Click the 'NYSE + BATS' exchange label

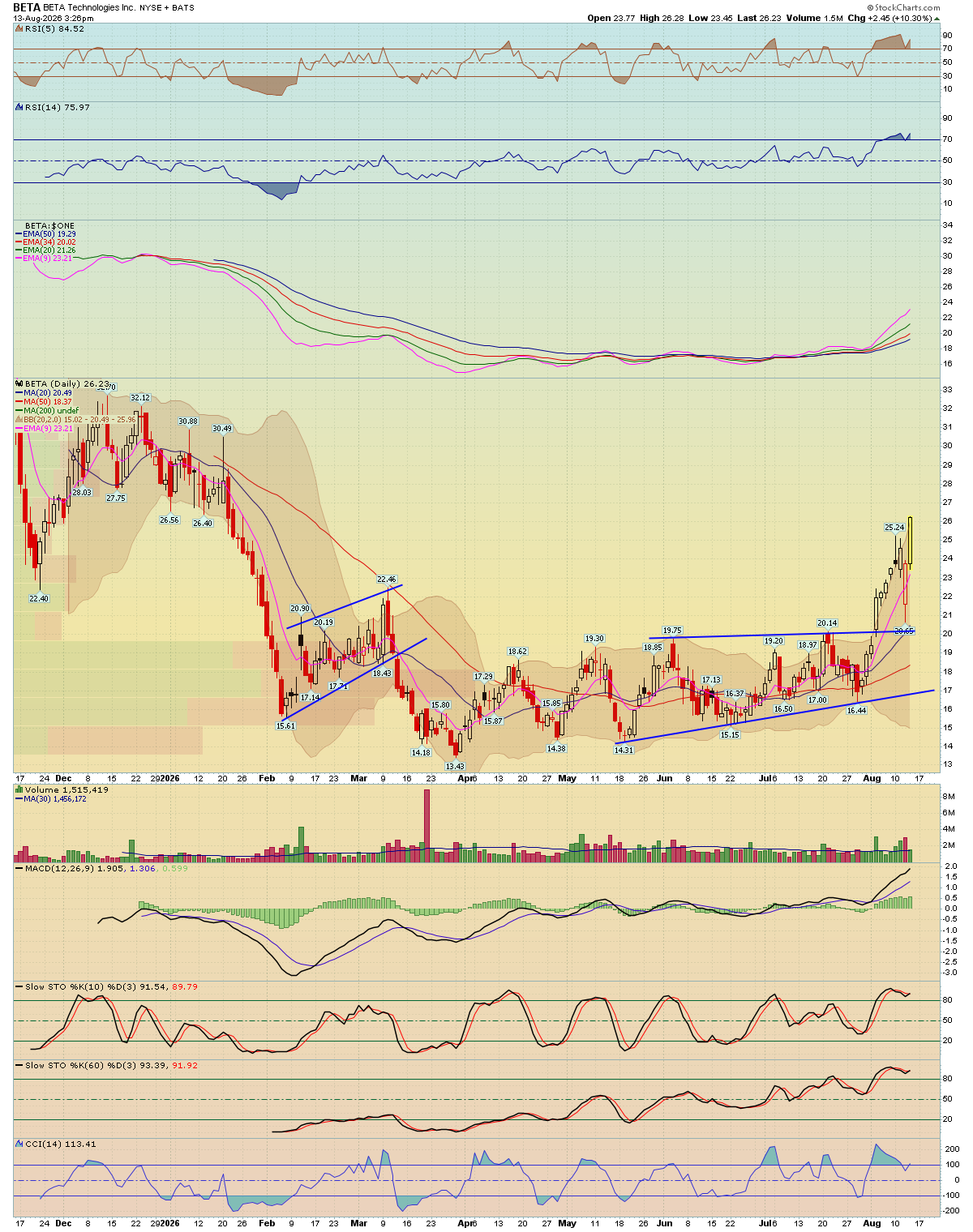pyautogui.click(x=167, y=7)
